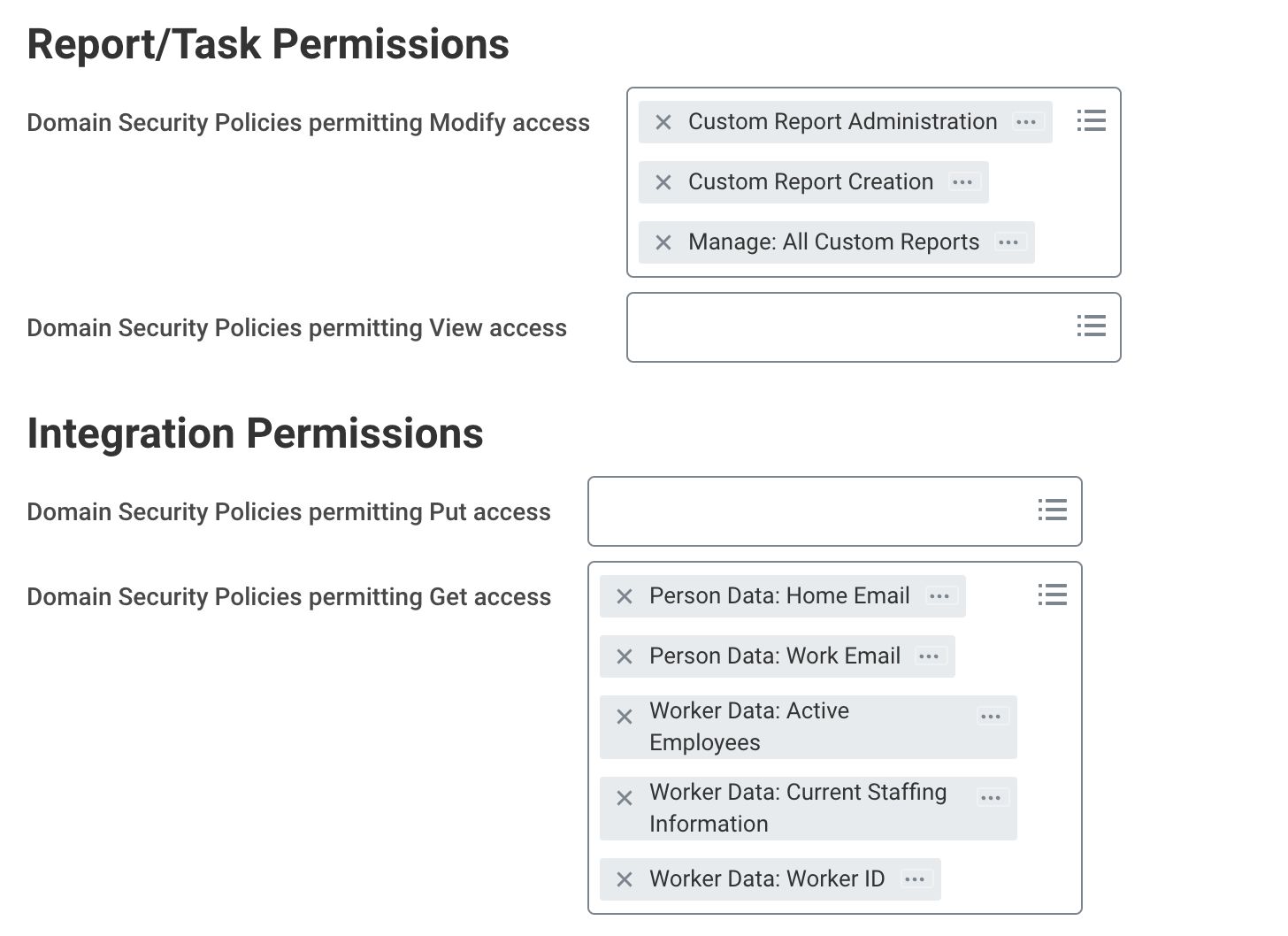
Task: Remove the Worker Data: Active Employees policy
Action: [x=625, y=716]
